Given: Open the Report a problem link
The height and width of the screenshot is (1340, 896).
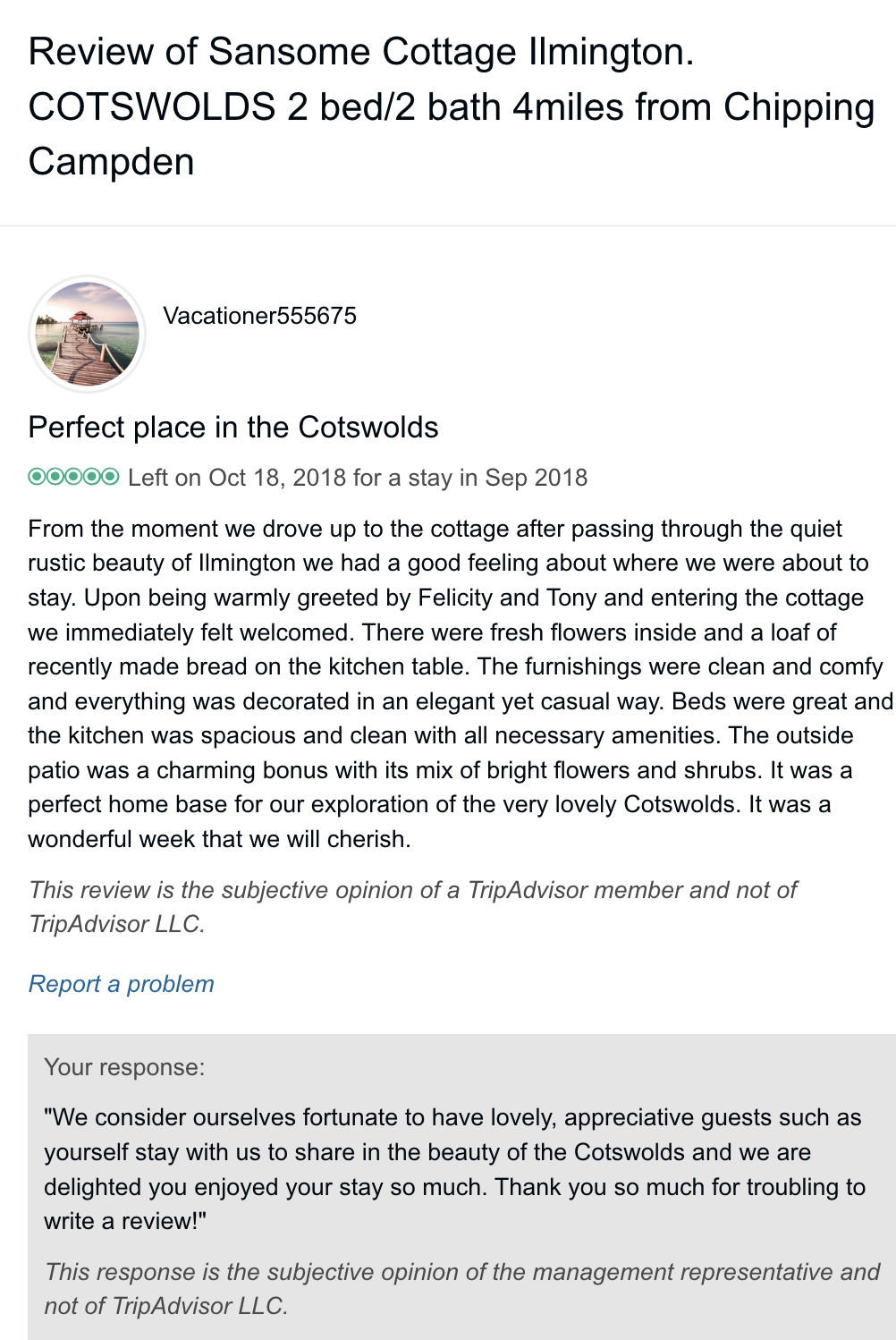Looking at the screenshot, I should 122,984.
